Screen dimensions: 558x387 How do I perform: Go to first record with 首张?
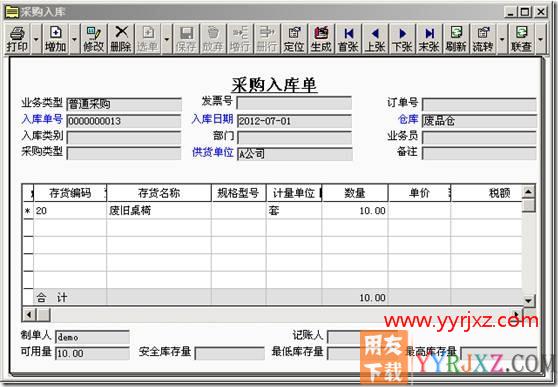pyautogui.click(x=348, y=39)
